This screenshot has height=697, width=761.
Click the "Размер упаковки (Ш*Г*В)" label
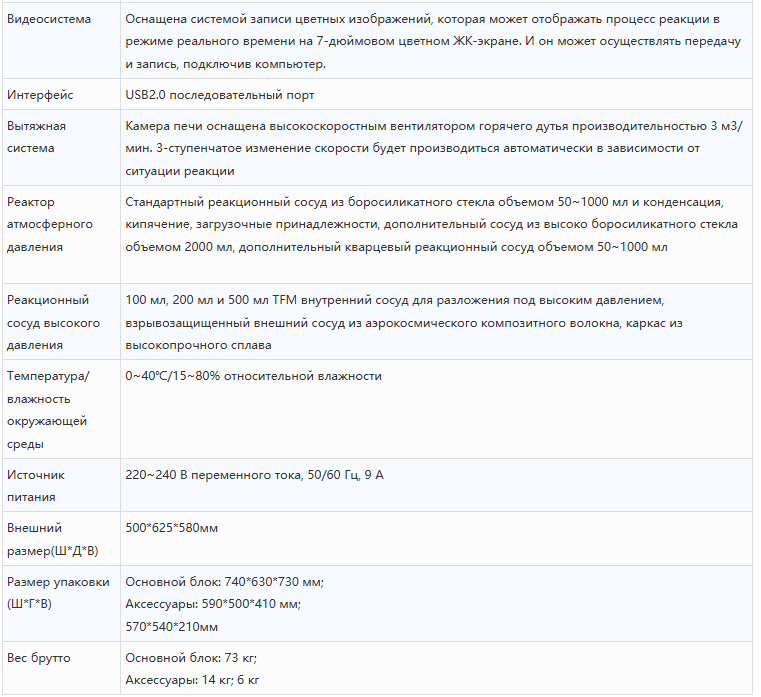(57, 593)
